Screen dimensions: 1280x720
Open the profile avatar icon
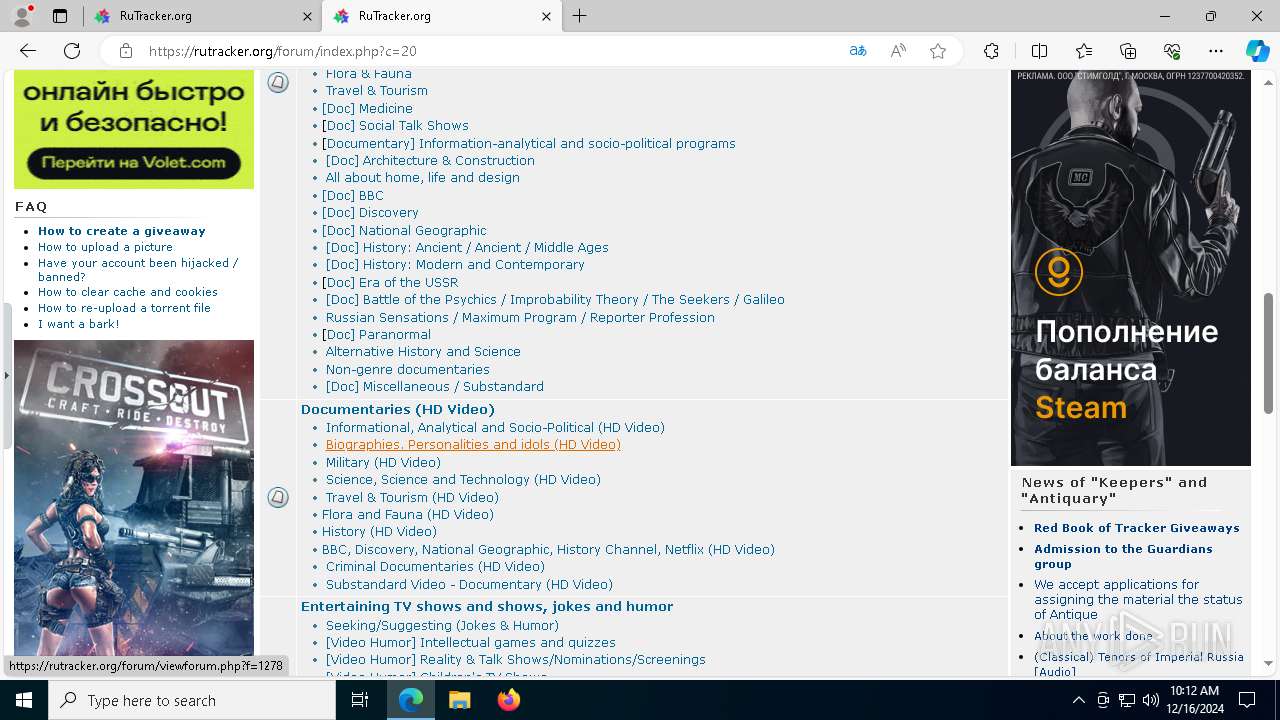click(x=22, y=16)
